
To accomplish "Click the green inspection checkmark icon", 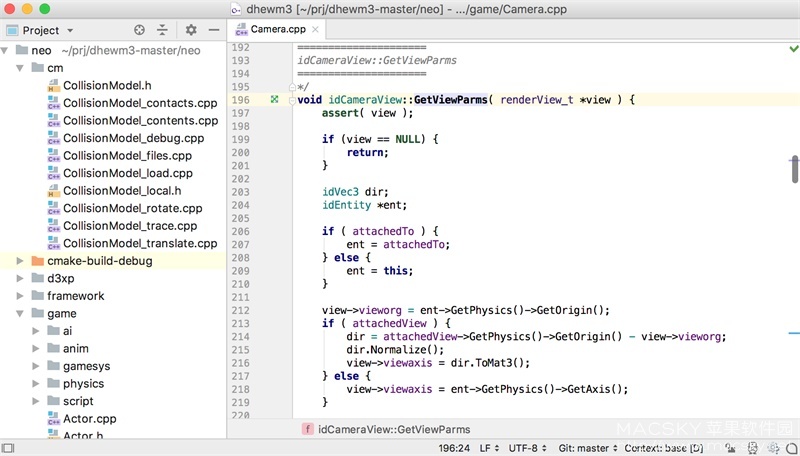I will pos(794,49).
